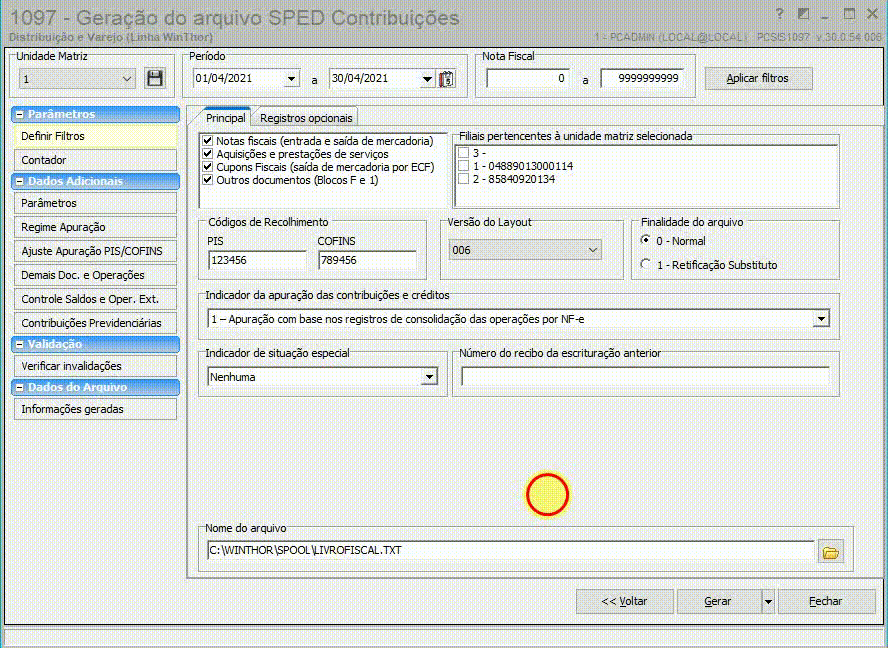
Task: Open Informações geradas item
Action: point(95,409)
